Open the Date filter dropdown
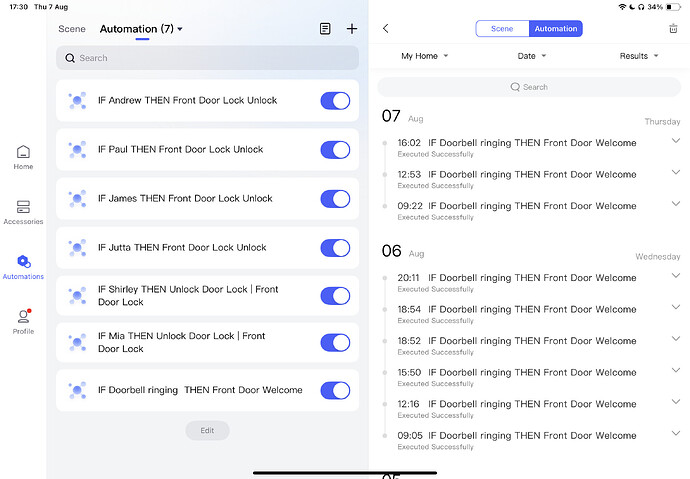 pyautogui.click(x=531, y=56)
